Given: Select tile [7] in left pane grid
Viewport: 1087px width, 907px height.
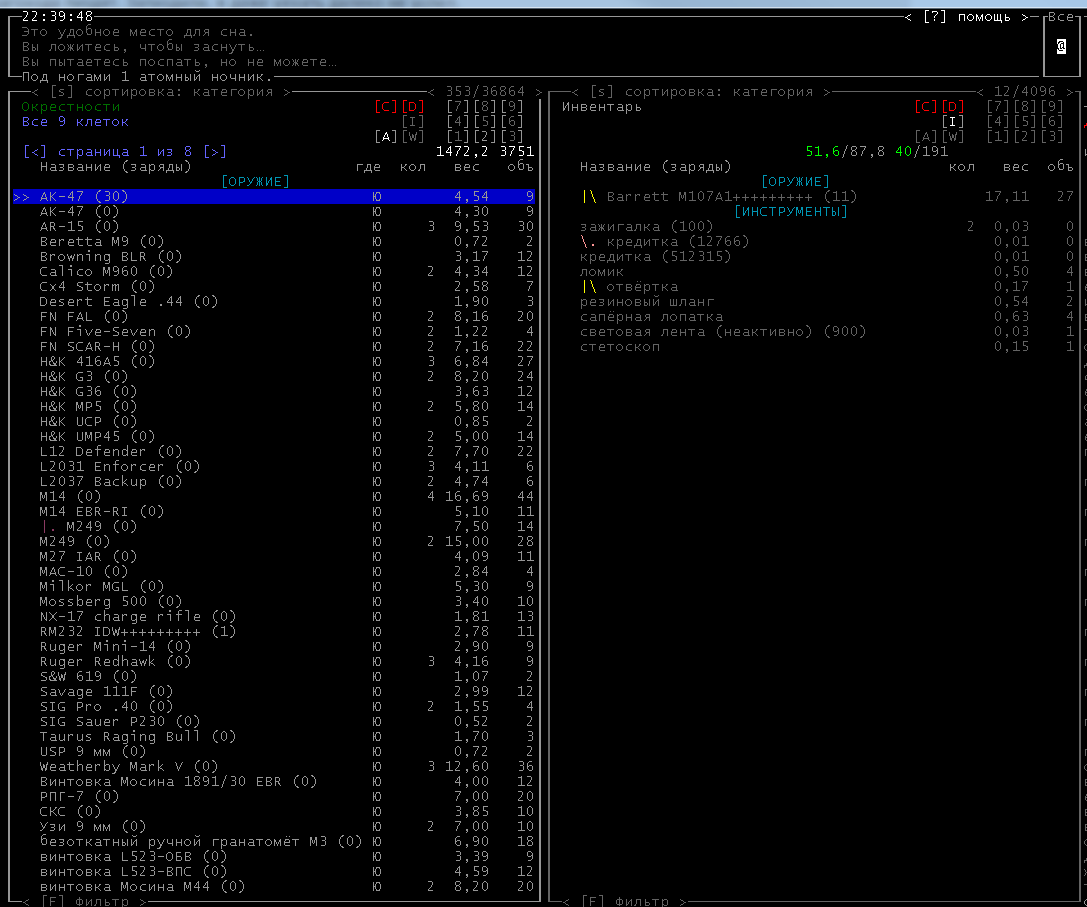Looking at the screenshot, I should pos(458,106).
